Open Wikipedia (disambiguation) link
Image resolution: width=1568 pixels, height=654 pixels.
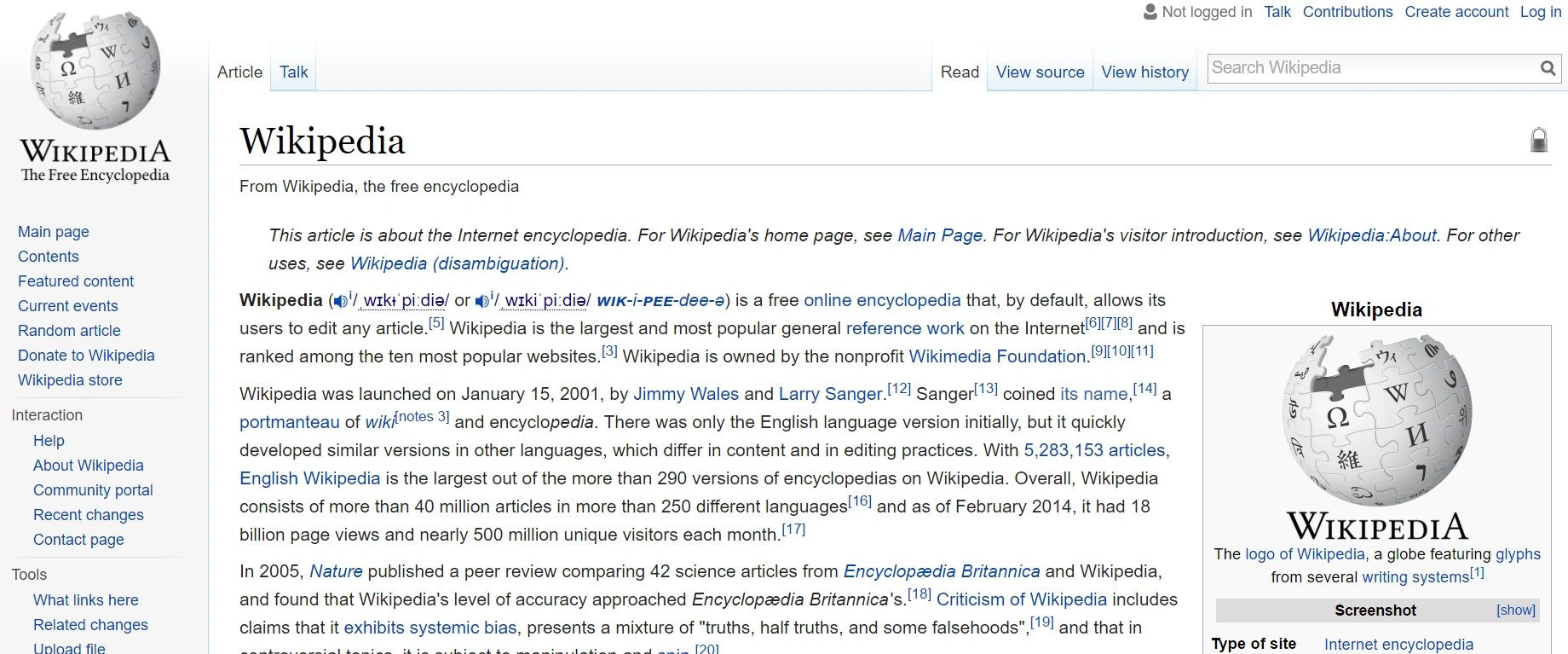click(x=457, y=263)
